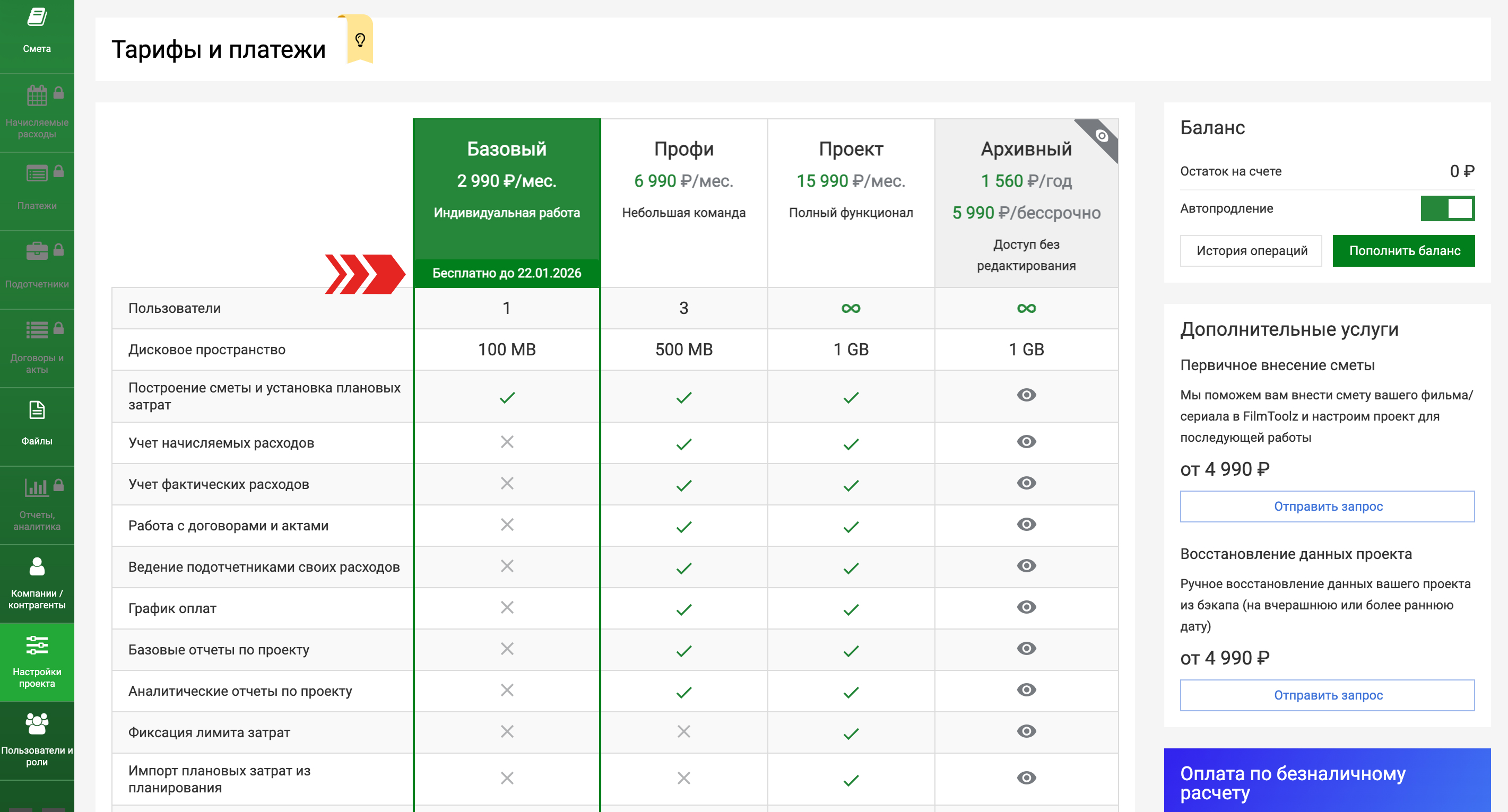Click locked Отчеты, аналитика chart icon
Image resolution: width=1508 pixels, height=812 pixels.
(37, 487)
